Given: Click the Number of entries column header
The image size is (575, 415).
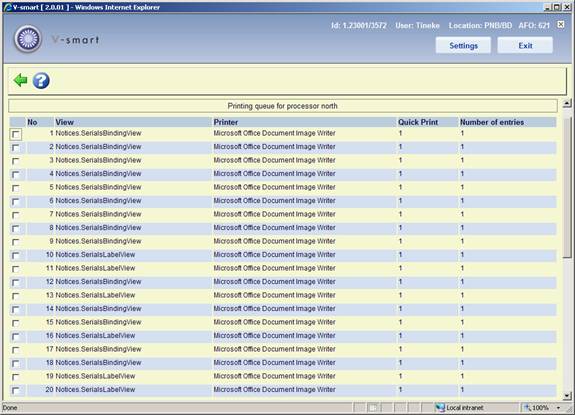Looking at the screenshot, I should tap(492, 122).
